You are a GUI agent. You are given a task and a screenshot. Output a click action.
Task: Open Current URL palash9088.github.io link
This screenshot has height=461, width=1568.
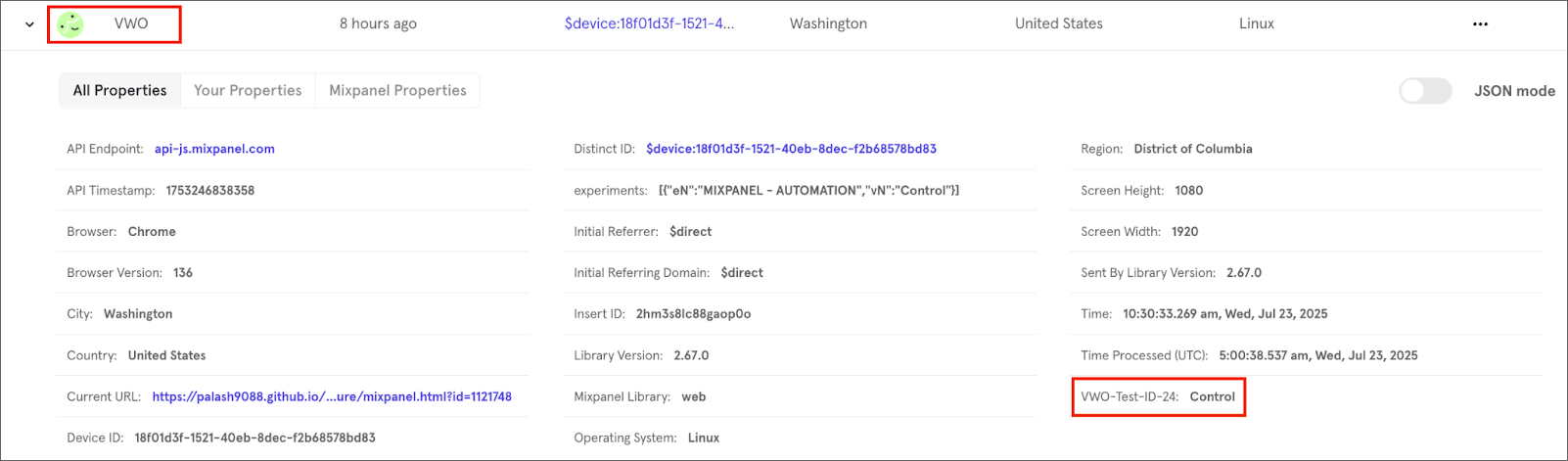[x=332, y=396]
